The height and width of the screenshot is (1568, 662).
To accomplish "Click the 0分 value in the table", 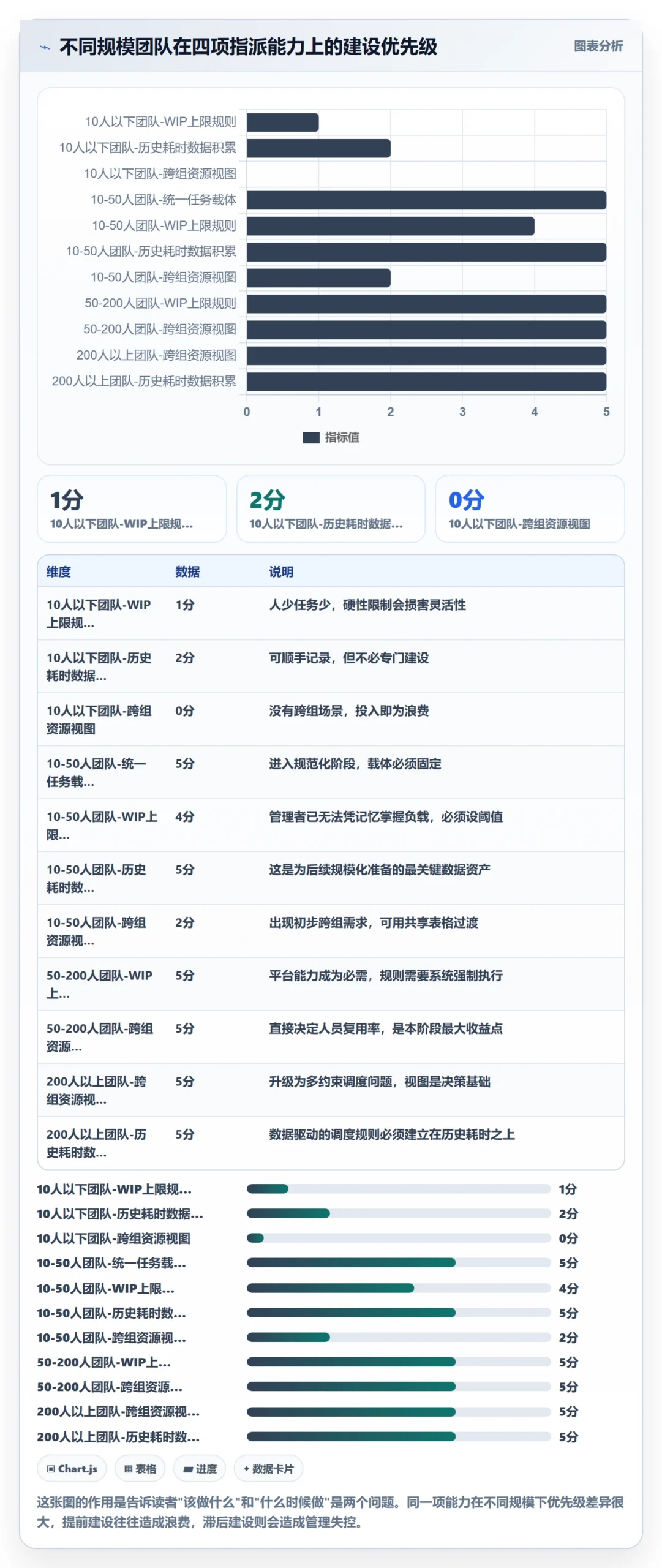I will click(x=185, y=710).
